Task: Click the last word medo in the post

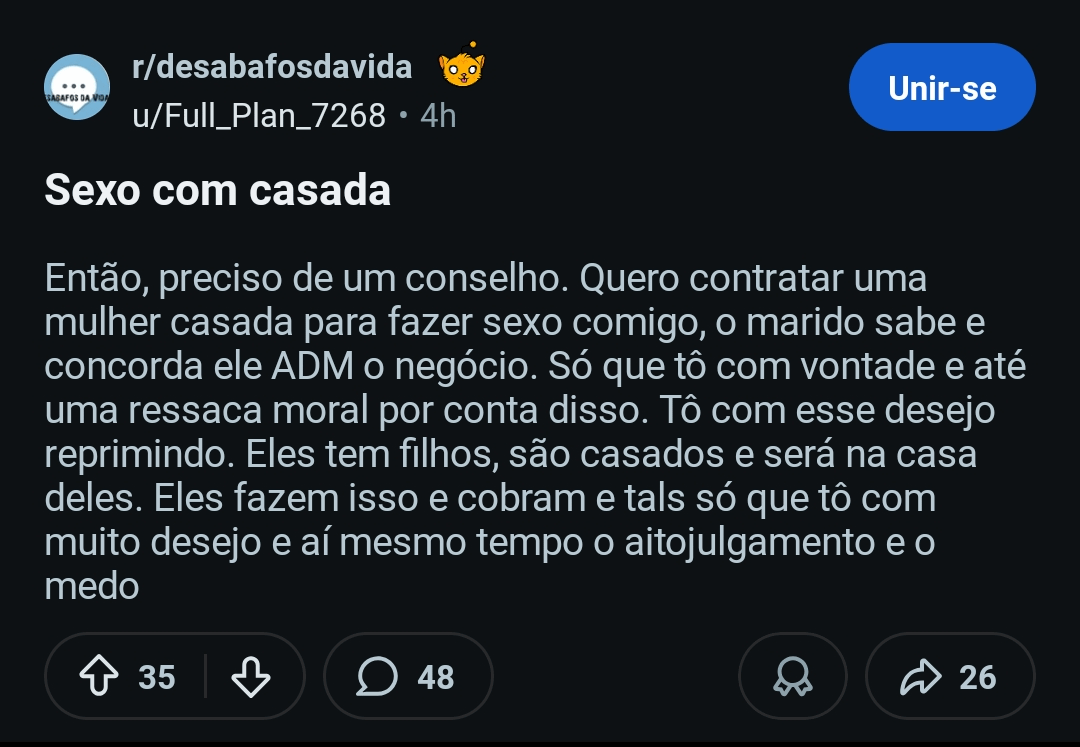Action: pos(92,586)
